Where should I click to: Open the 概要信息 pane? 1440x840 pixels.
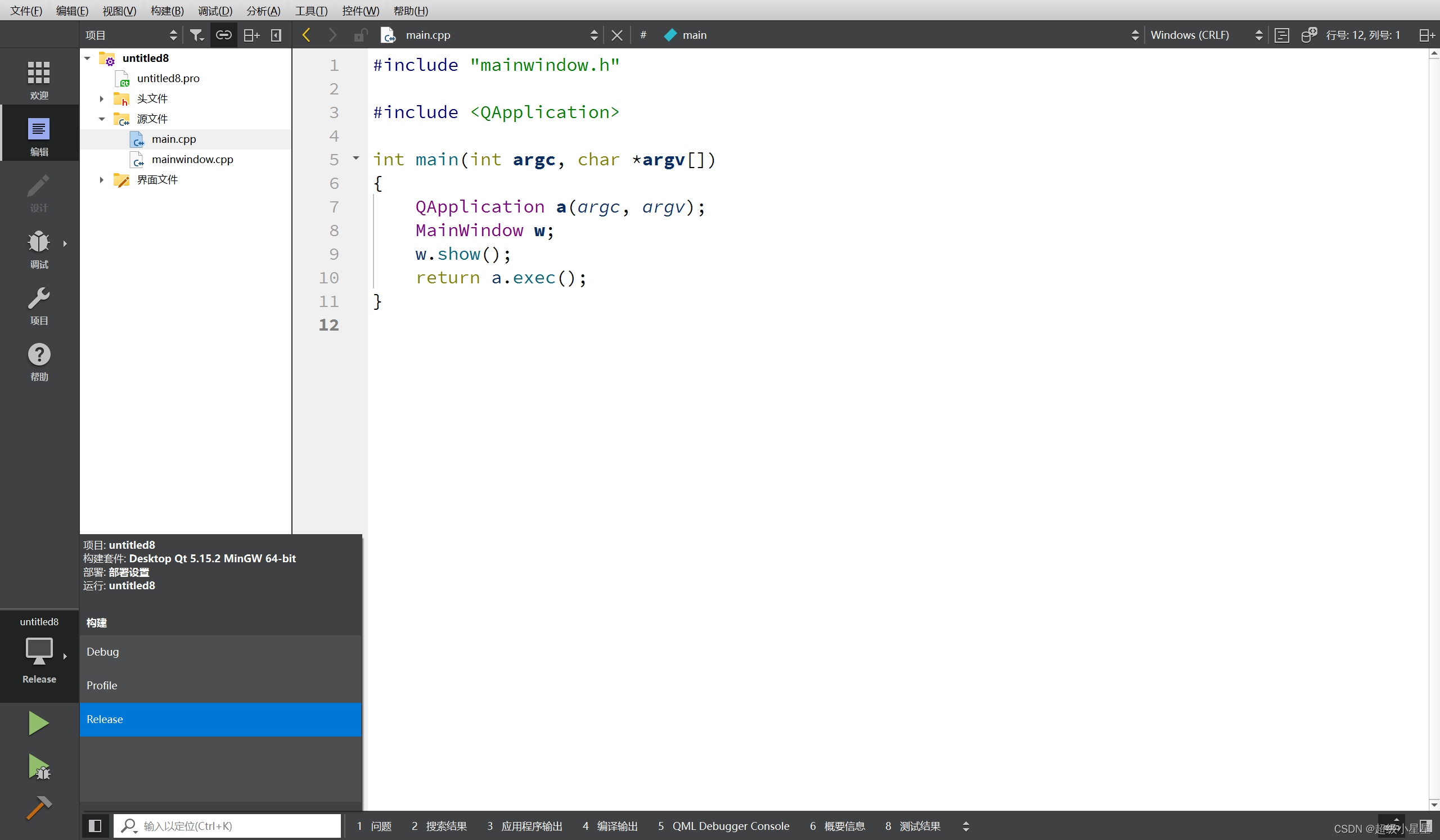tap(837, 826)
